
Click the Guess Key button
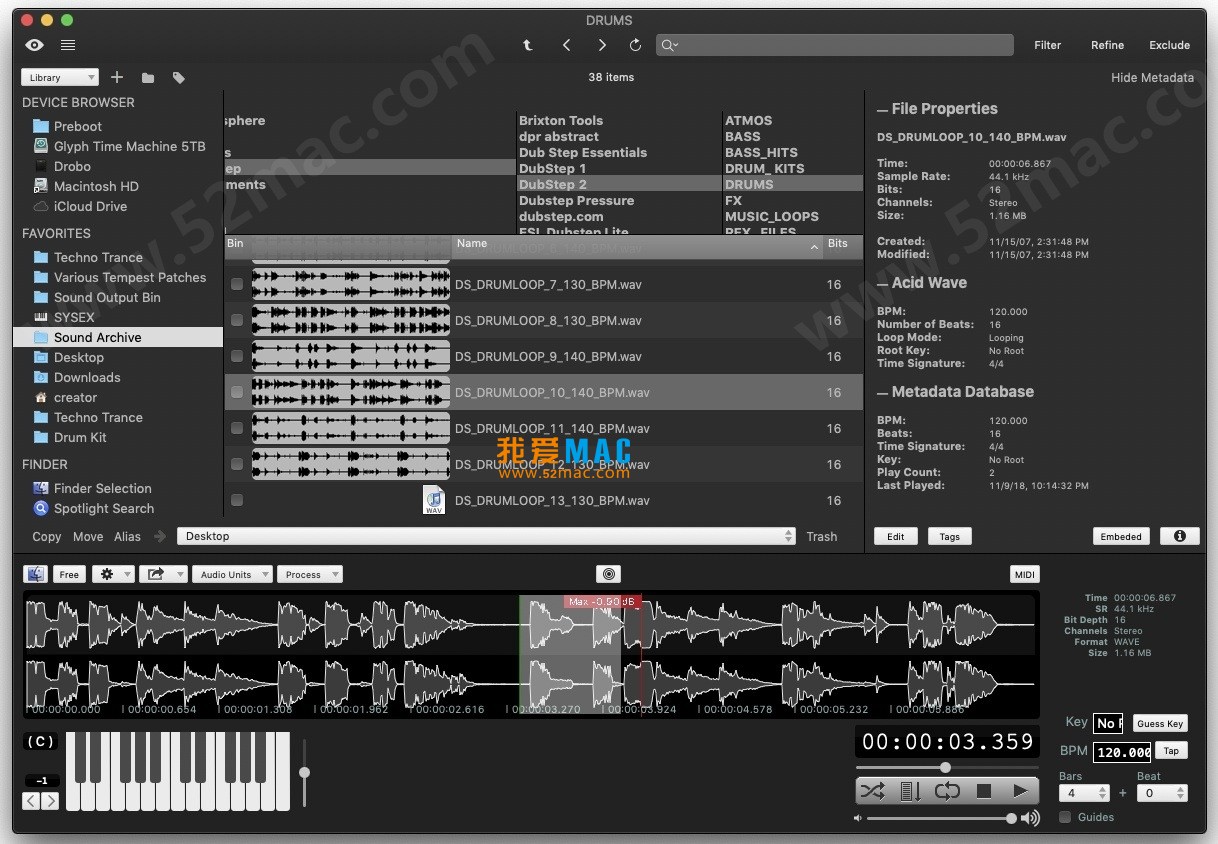pyautogui.click(x=1160, y=723)
